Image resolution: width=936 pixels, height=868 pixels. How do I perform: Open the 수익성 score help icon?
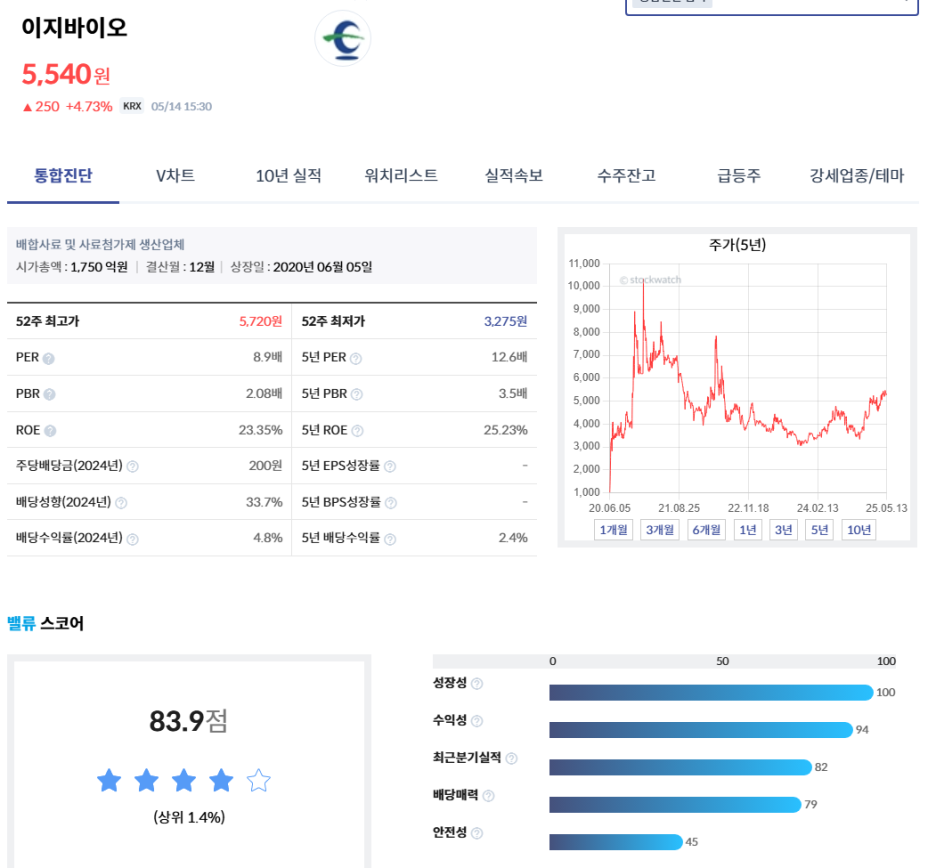477,721
